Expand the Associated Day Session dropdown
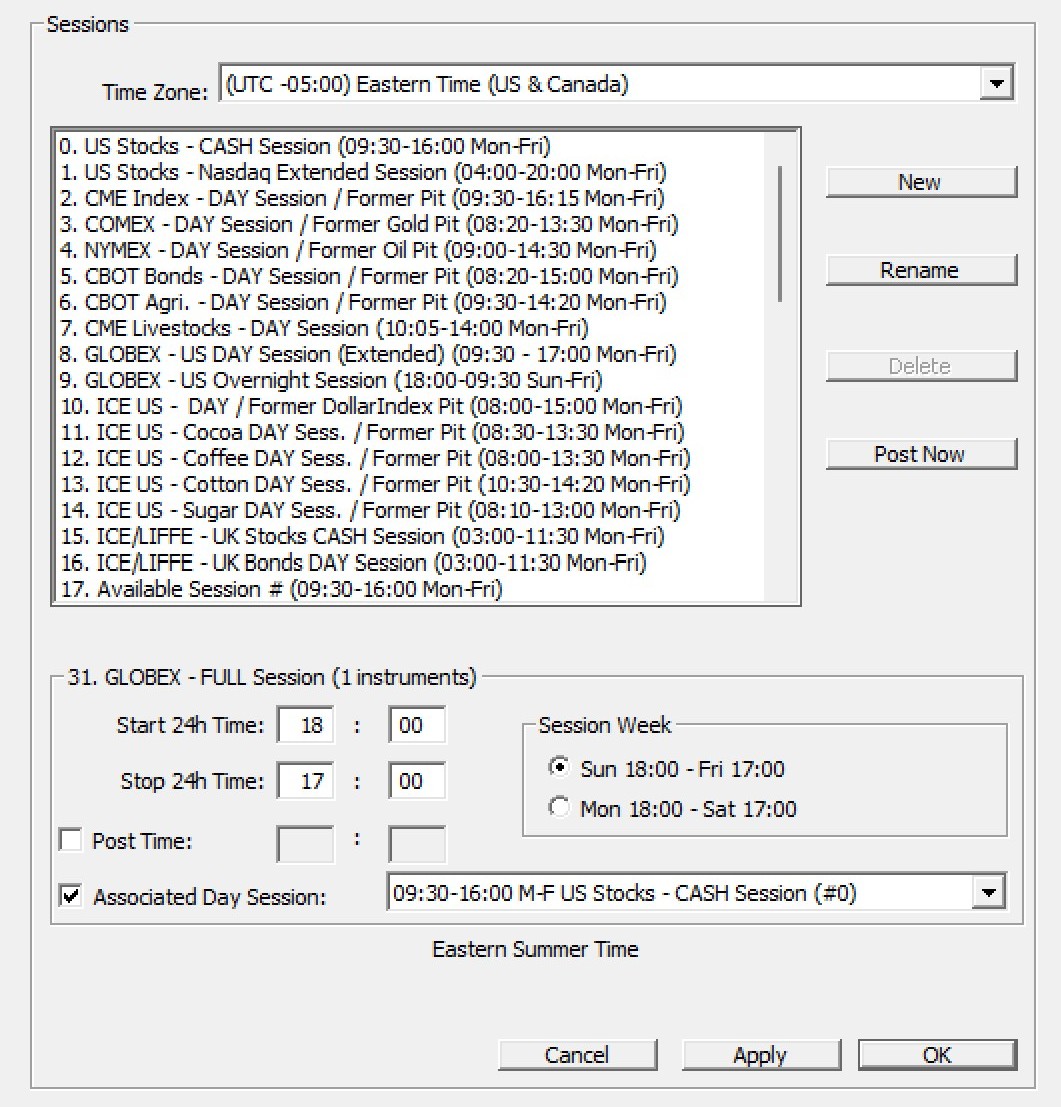This screenshot has height=1107, width=1061. [988, 892]
